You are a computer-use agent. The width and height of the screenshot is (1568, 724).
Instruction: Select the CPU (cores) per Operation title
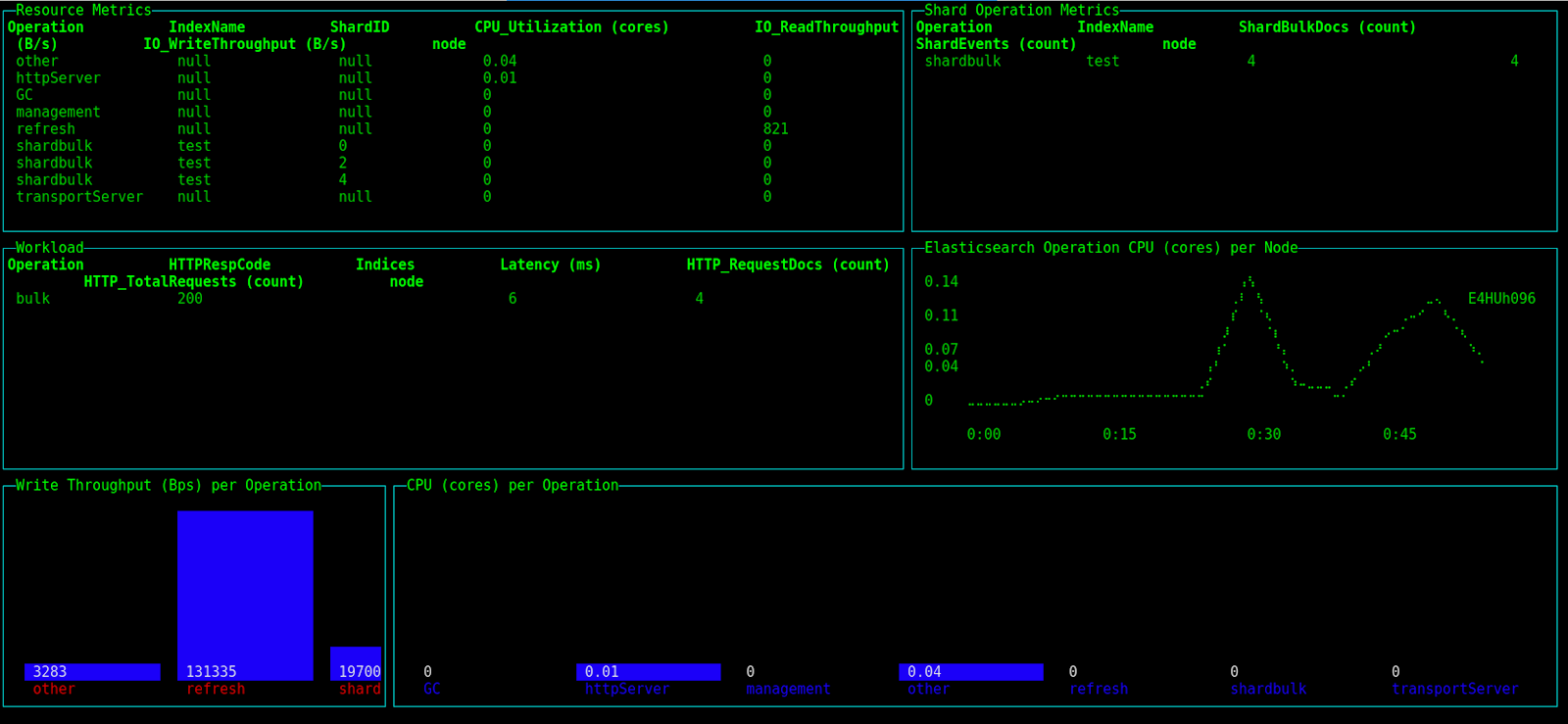pyautogui.click(x=513, y=486)
